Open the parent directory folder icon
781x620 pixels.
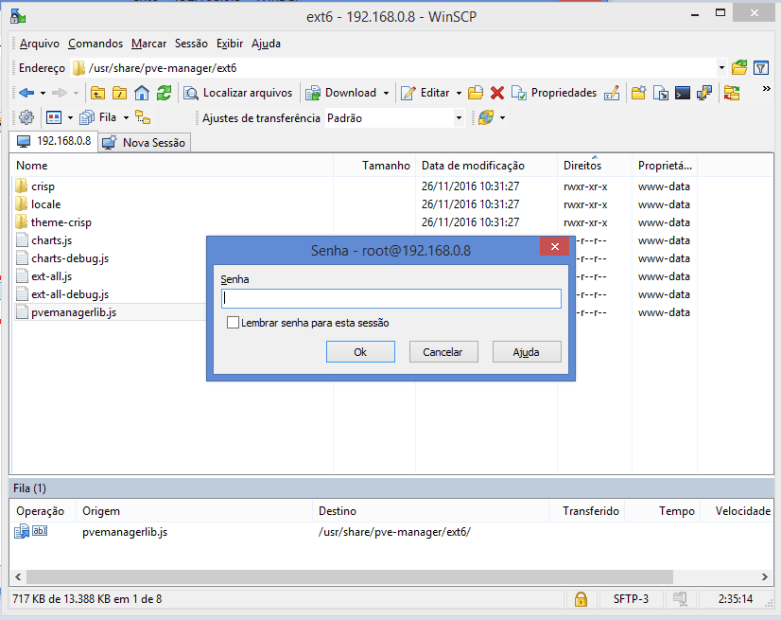point(98,93)
